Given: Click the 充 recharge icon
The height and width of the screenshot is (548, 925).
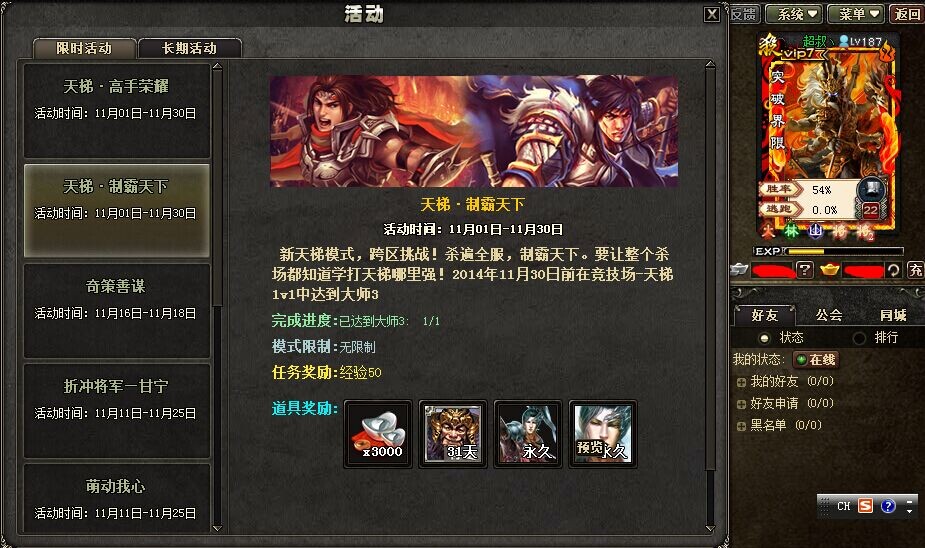Looking at the screenshot, I should click(915, 270).
